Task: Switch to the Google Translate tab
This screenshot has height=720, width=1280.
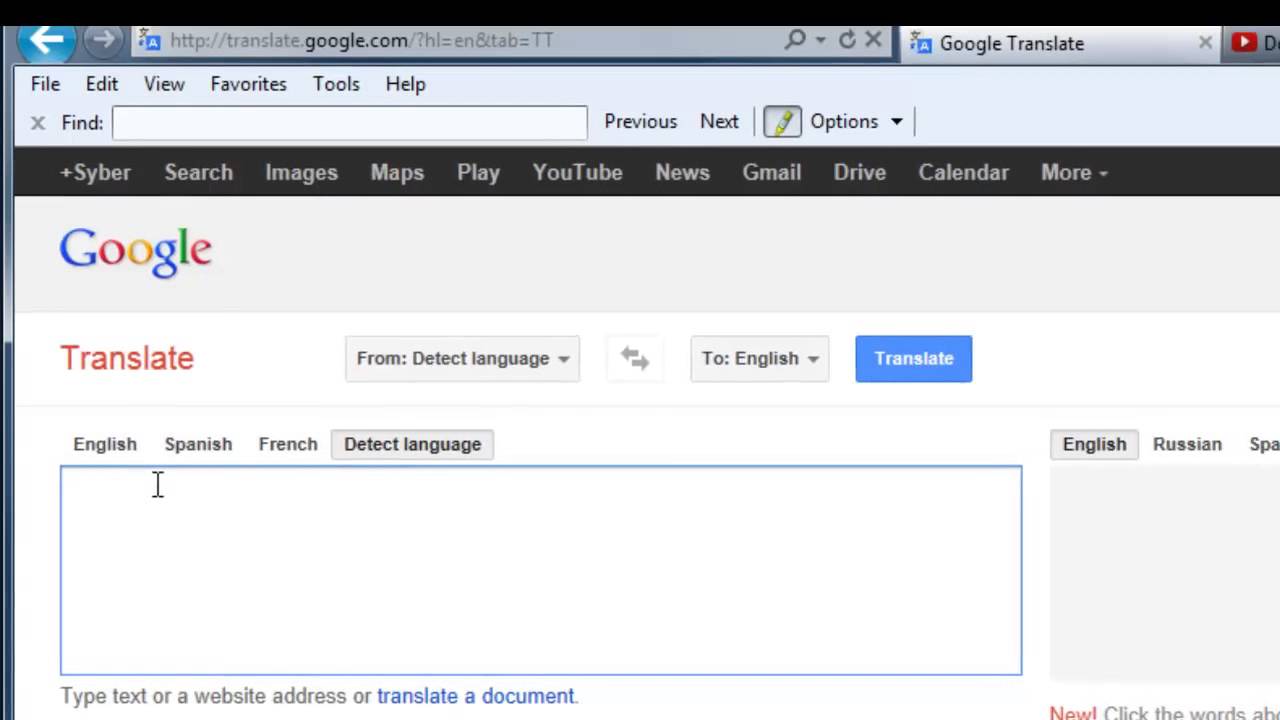Action: point(1060,43)
